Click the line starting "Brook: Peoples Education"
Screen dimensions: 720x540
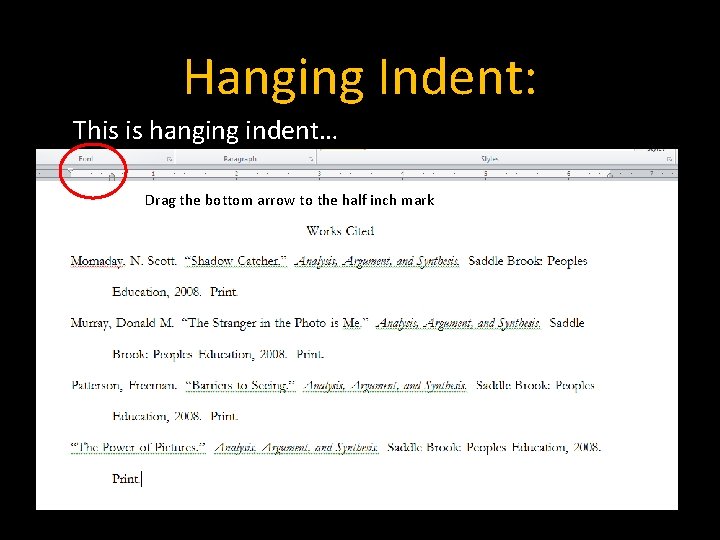(x=218, y=354)
